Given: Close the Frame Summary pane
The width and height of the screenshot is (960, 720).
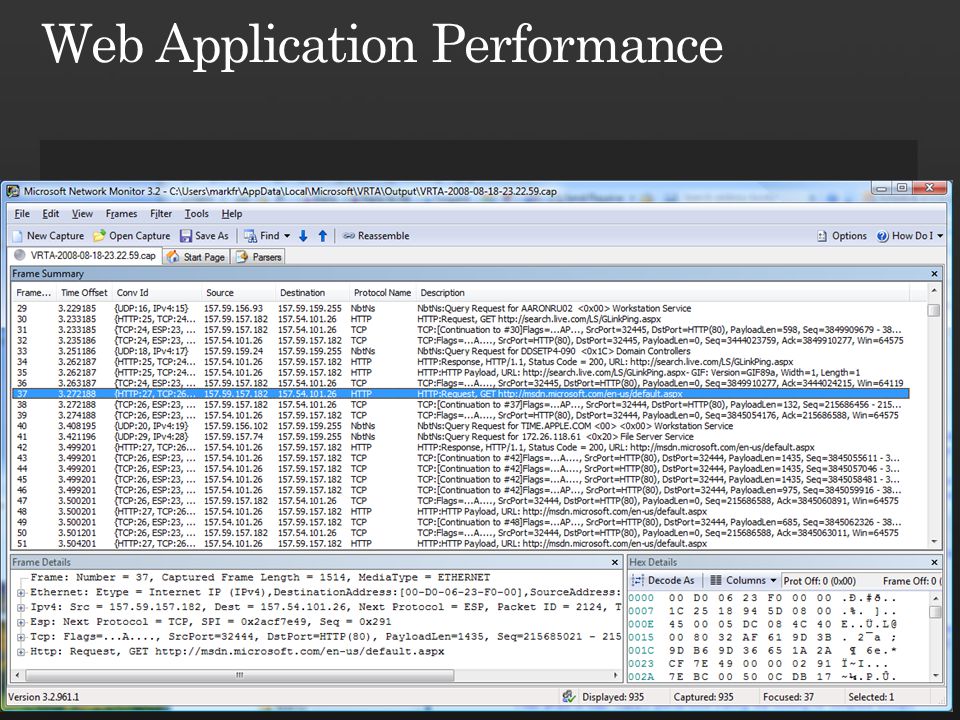Looking at the screenshot, I should 934,274.
